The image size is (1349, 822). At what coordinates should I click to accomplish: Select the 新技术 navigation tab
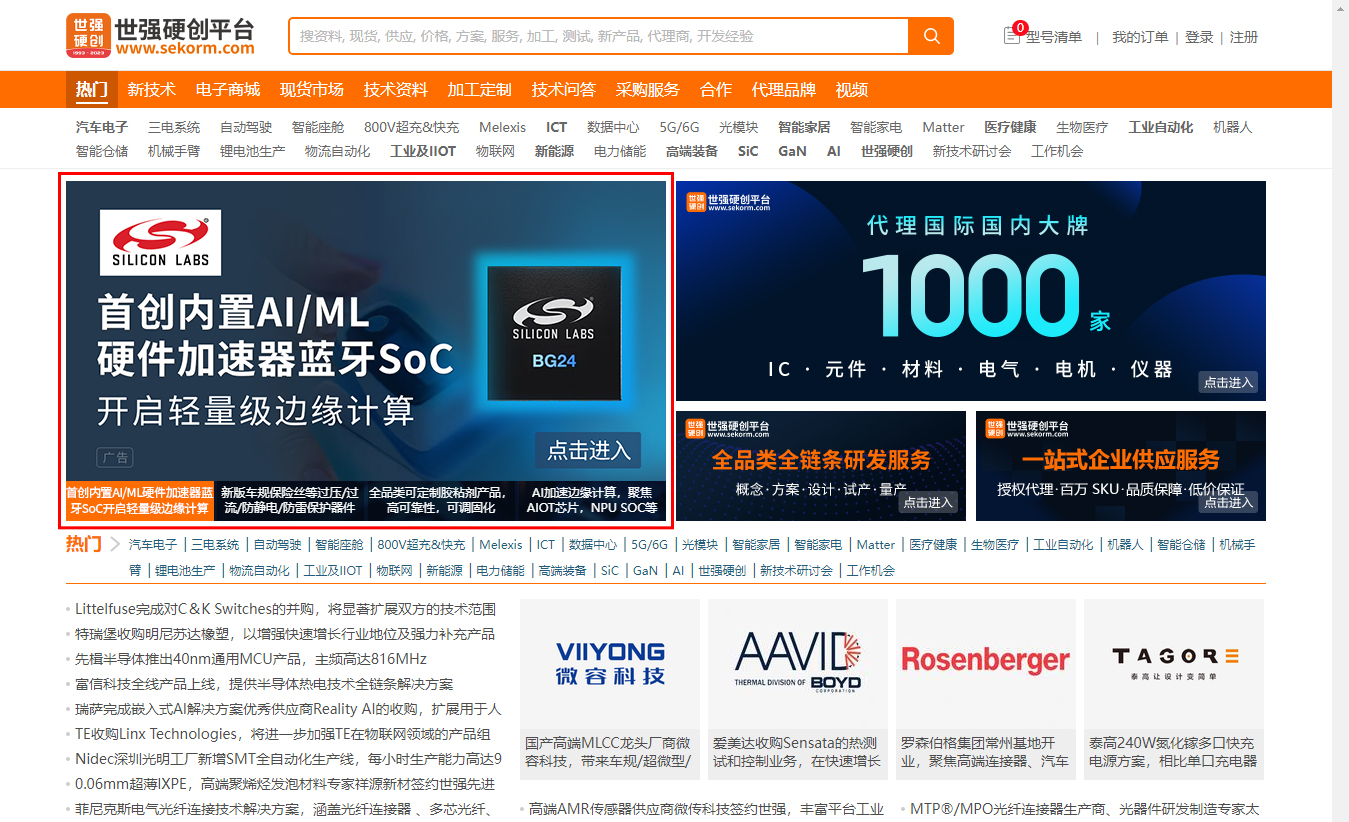click(152, 89)
